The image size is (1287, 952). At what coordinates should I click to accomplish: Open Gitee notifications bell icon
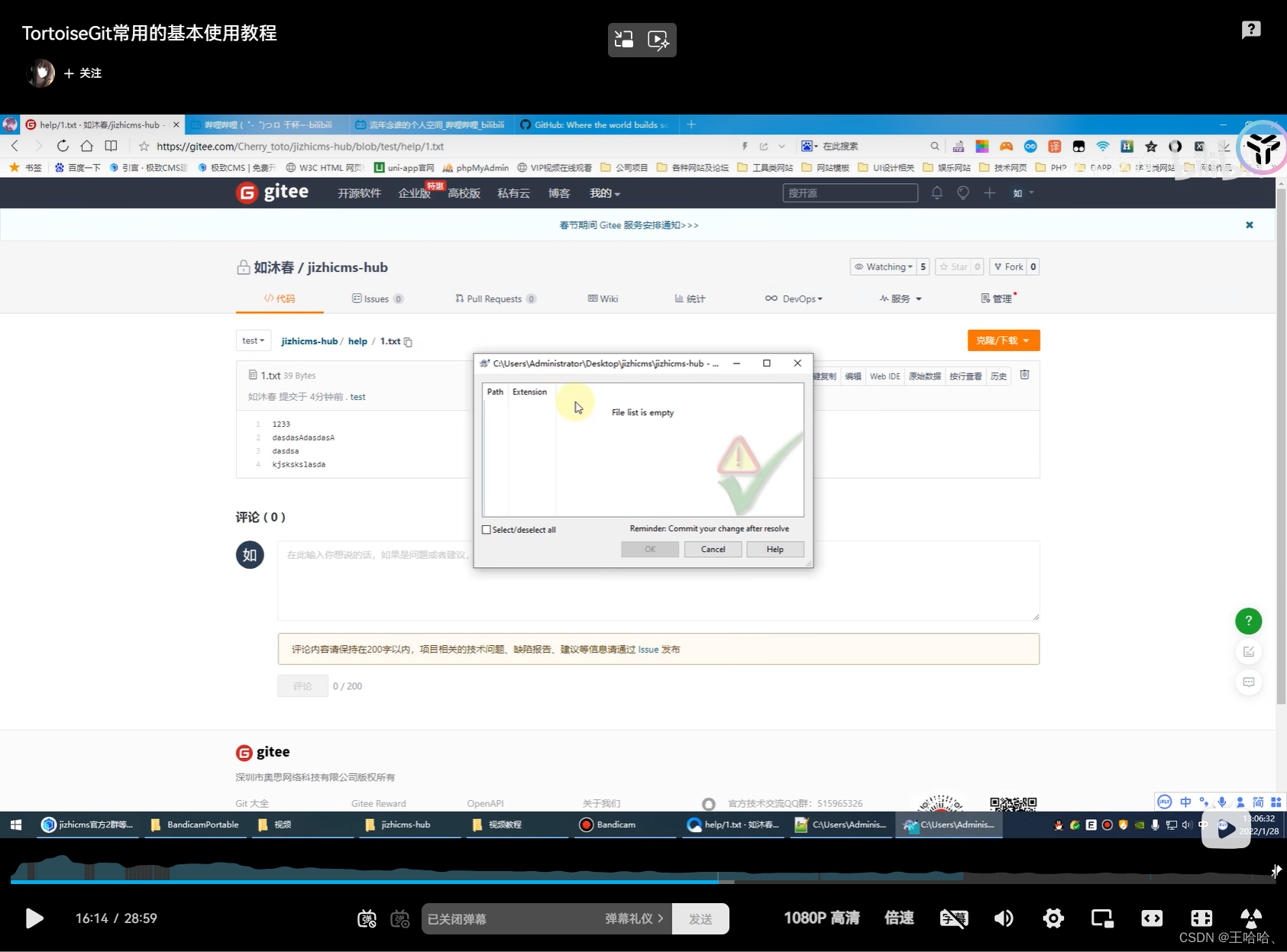coord(937,193)
